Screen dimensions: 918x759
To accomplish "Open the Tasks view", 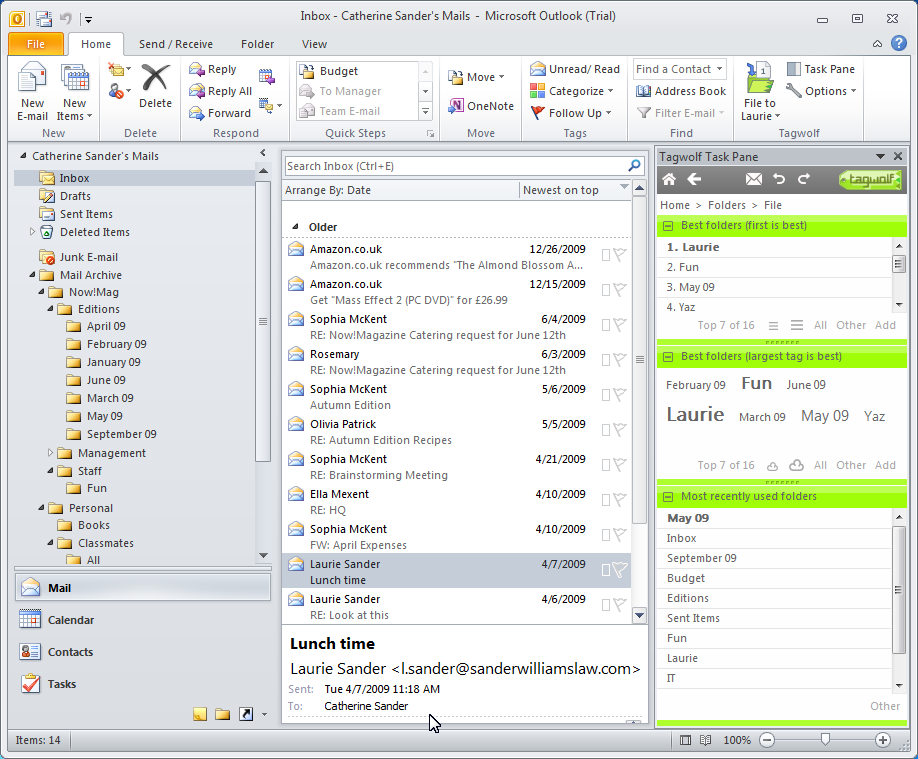I will [143, 683].
